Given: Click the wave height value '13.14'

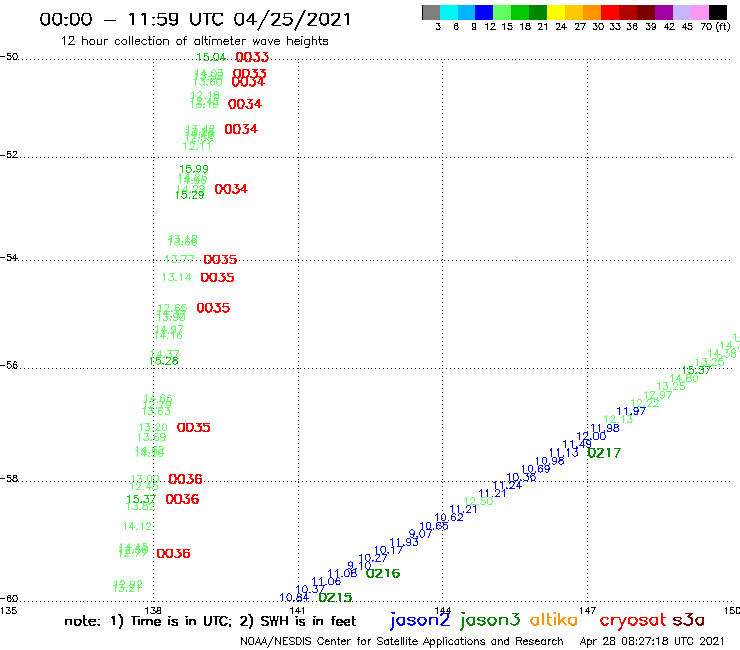Looking at the screenshot, I should click(x=177, y=277).
